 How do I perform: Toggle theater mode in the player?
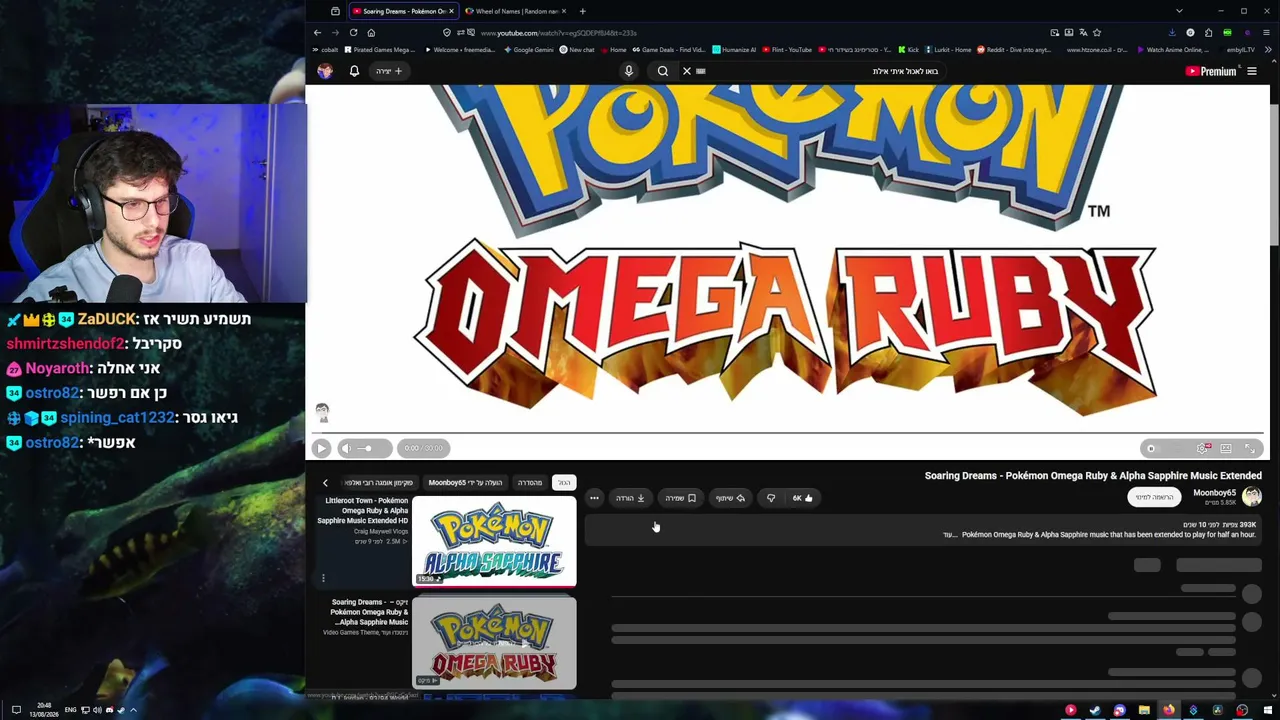pyautogui.click(x=1226, y=448)
